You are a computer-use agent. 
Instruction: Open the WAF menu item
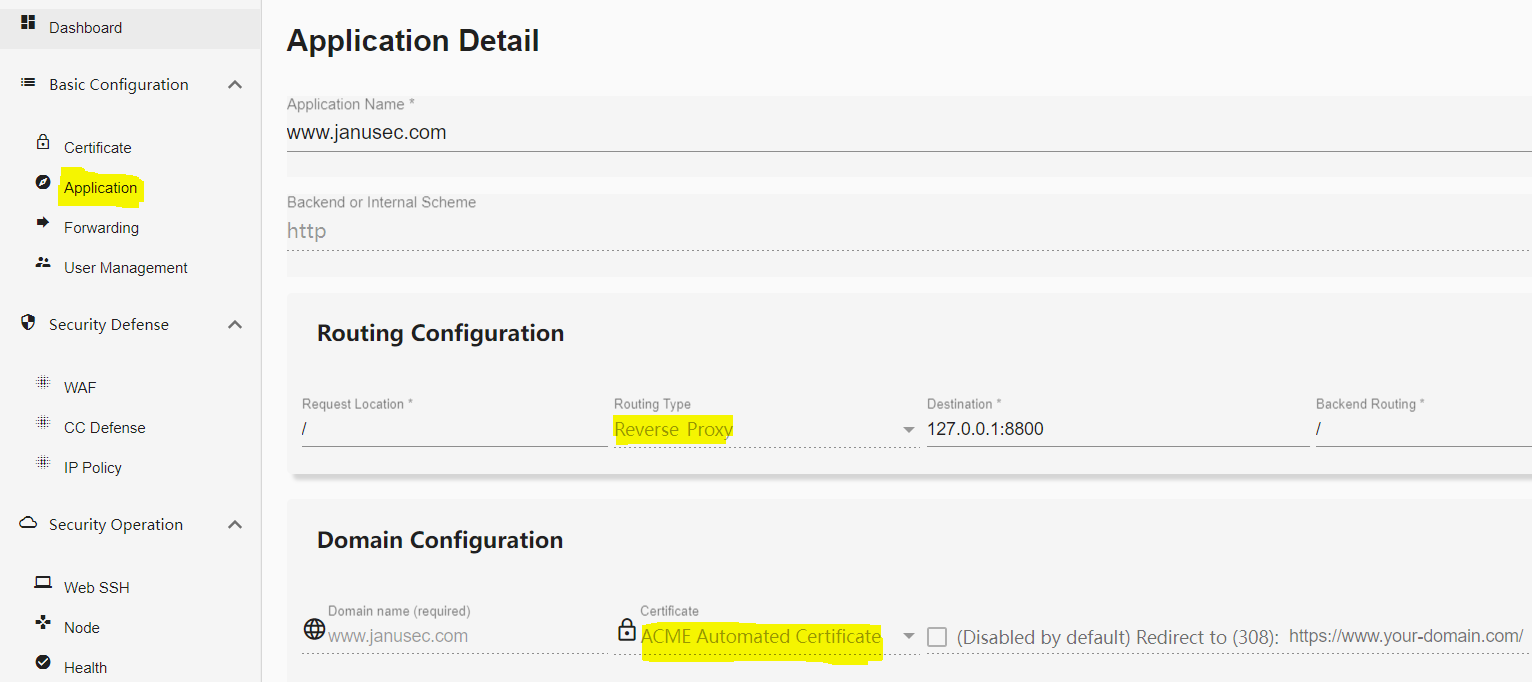pos(80,387)
